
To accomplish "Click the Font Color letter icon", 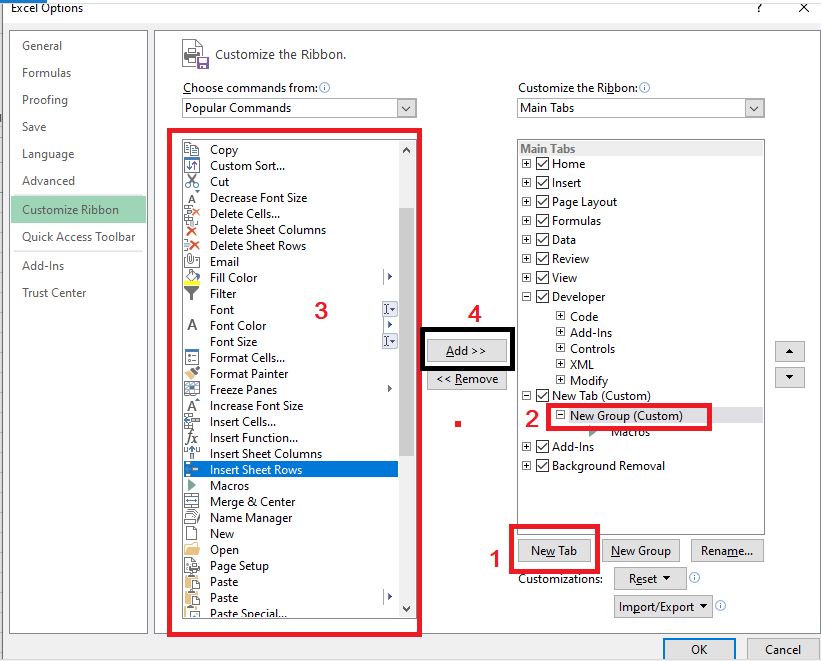I will point(192,325).
